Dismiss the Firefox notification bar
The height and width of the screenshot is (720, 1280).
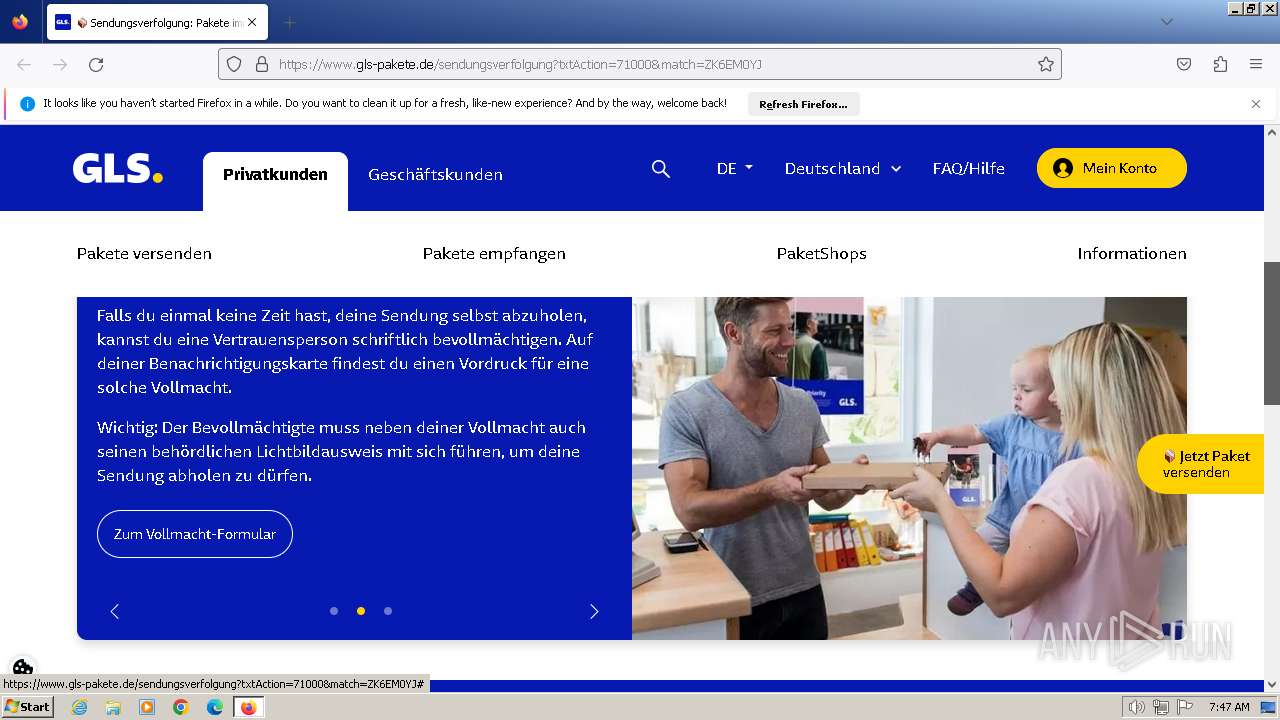pos(1256,104)
